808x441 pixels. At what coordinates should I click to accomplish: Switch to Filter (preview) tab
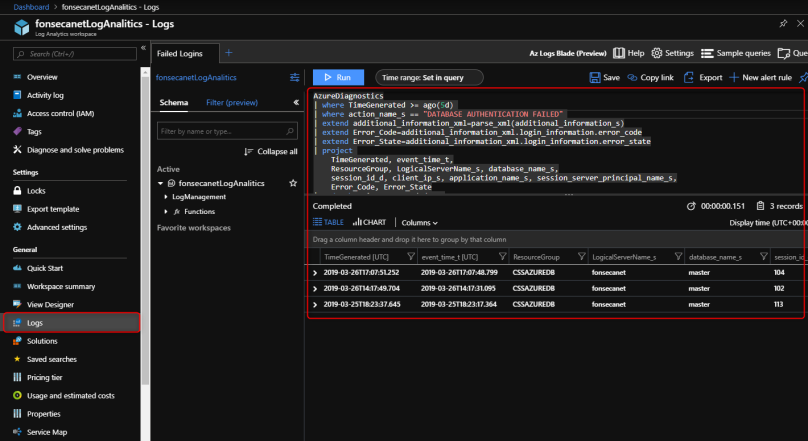point(231,103)
